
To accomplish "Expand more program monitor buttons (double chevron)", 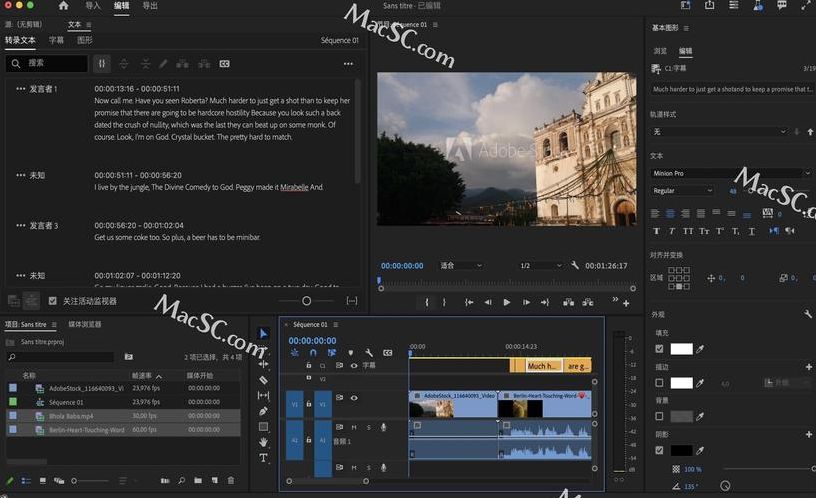I will click(615, 299).
